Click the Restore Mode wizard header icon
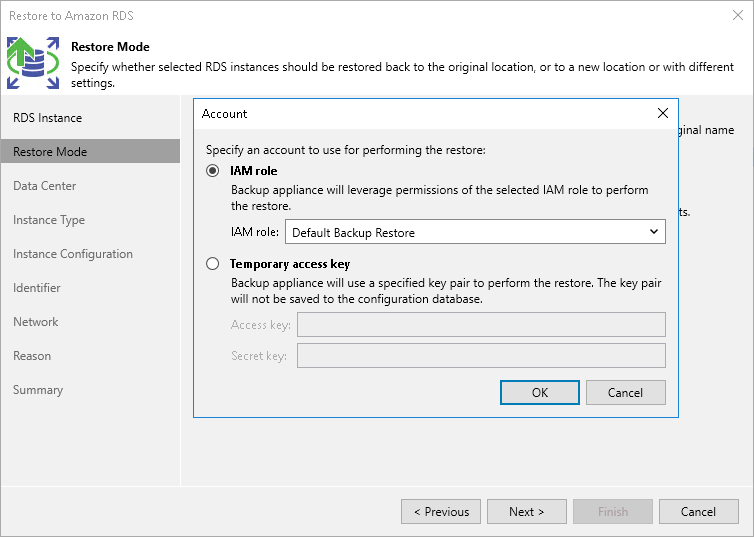Screen dimensions: 754x537 coord(33,63)
